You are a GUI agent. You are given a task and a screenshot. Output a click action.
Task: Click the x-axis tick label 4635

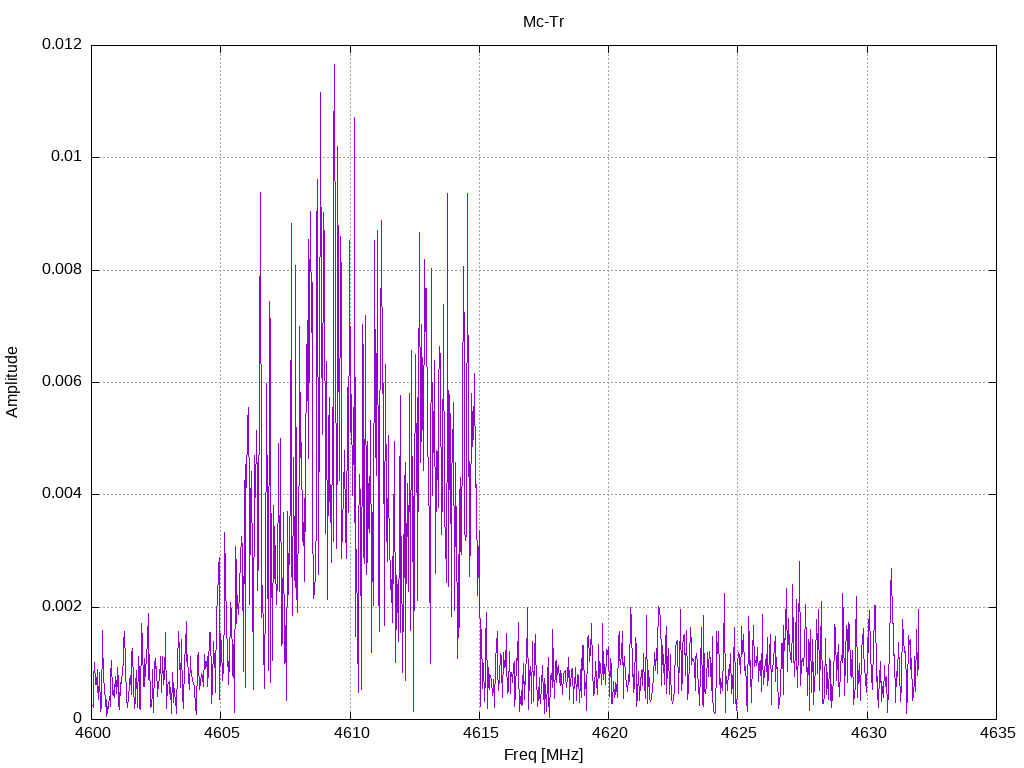[998, 733]
